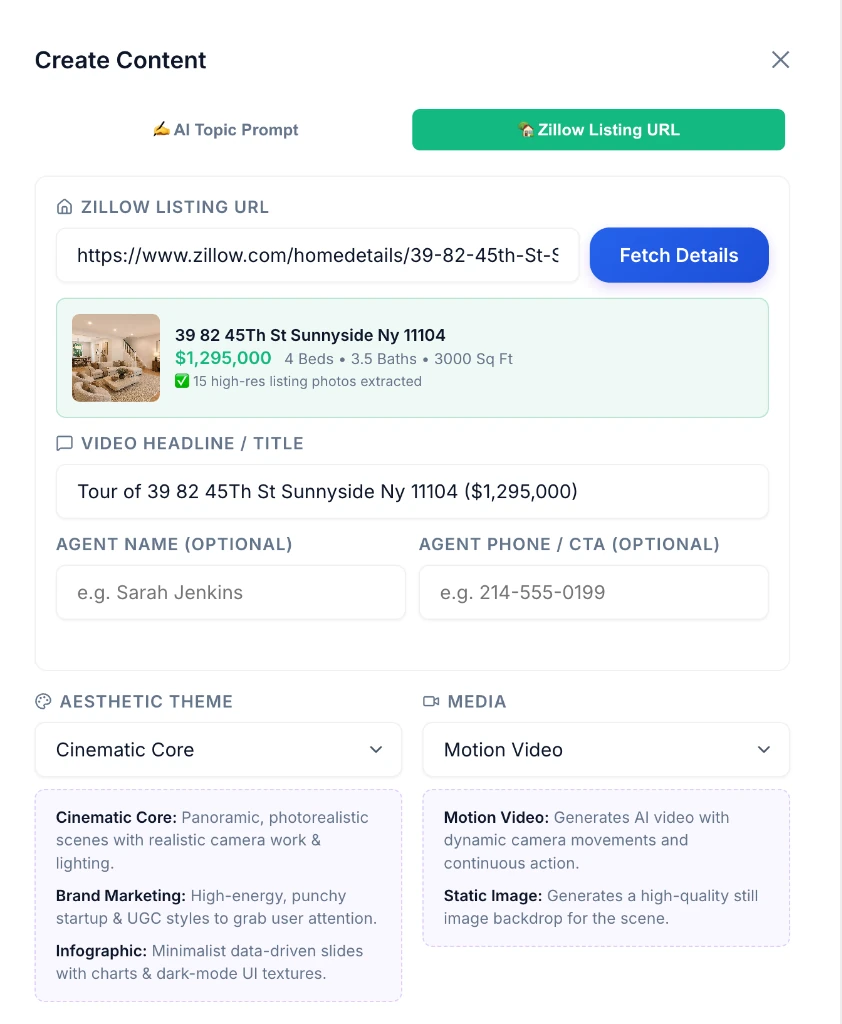Viewport: 842px width, 1024px height.
Task: Focus the Agent Name input field
Action: pos(231,592)
